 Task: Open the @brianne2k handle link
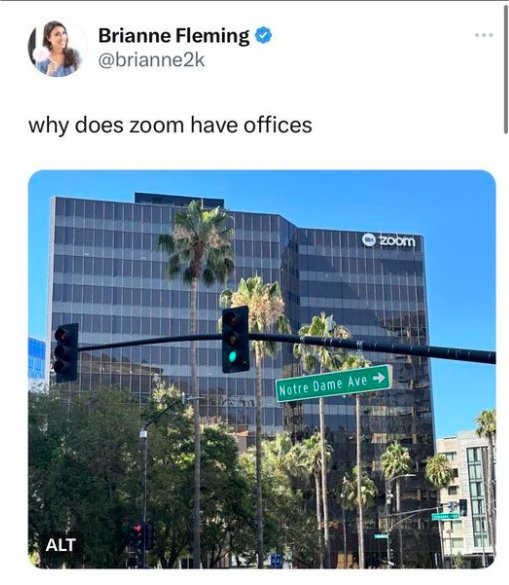[x=151, y=60]
